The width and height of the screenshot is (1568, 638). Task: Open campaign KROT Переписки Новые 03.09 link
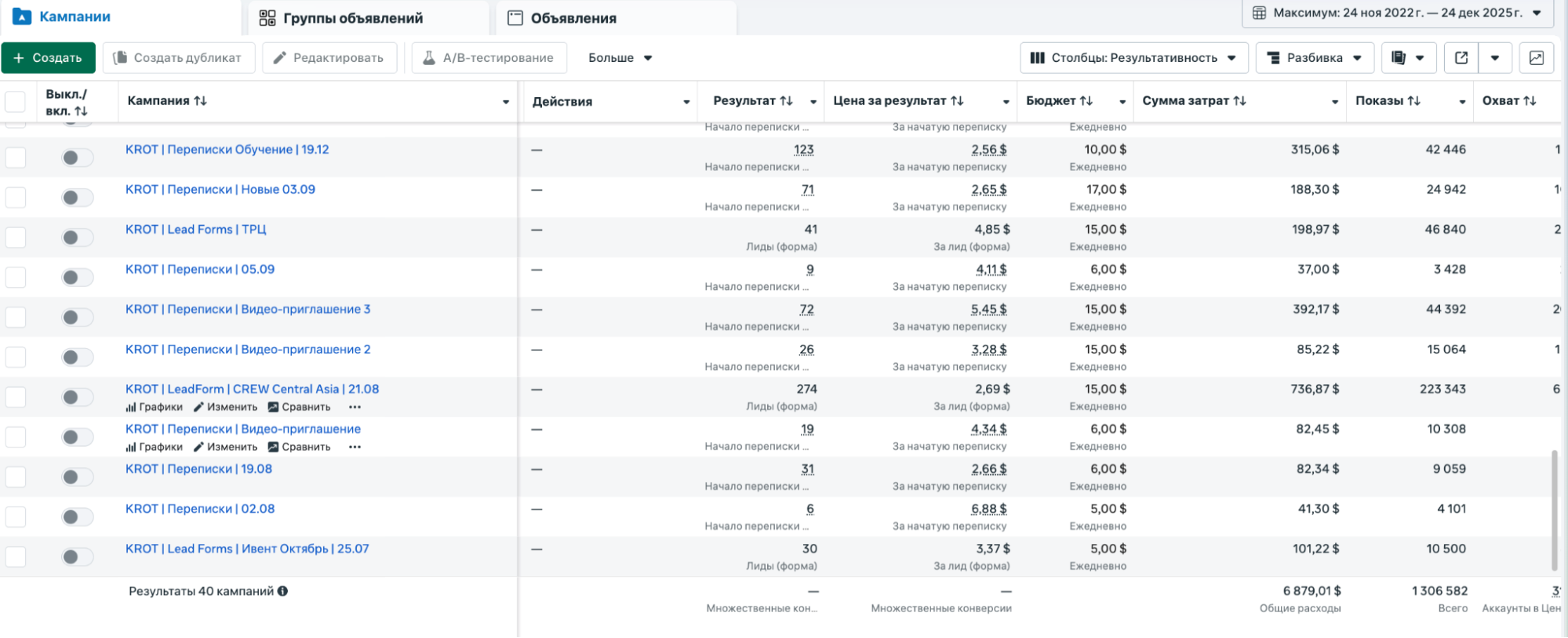(220, 190)
